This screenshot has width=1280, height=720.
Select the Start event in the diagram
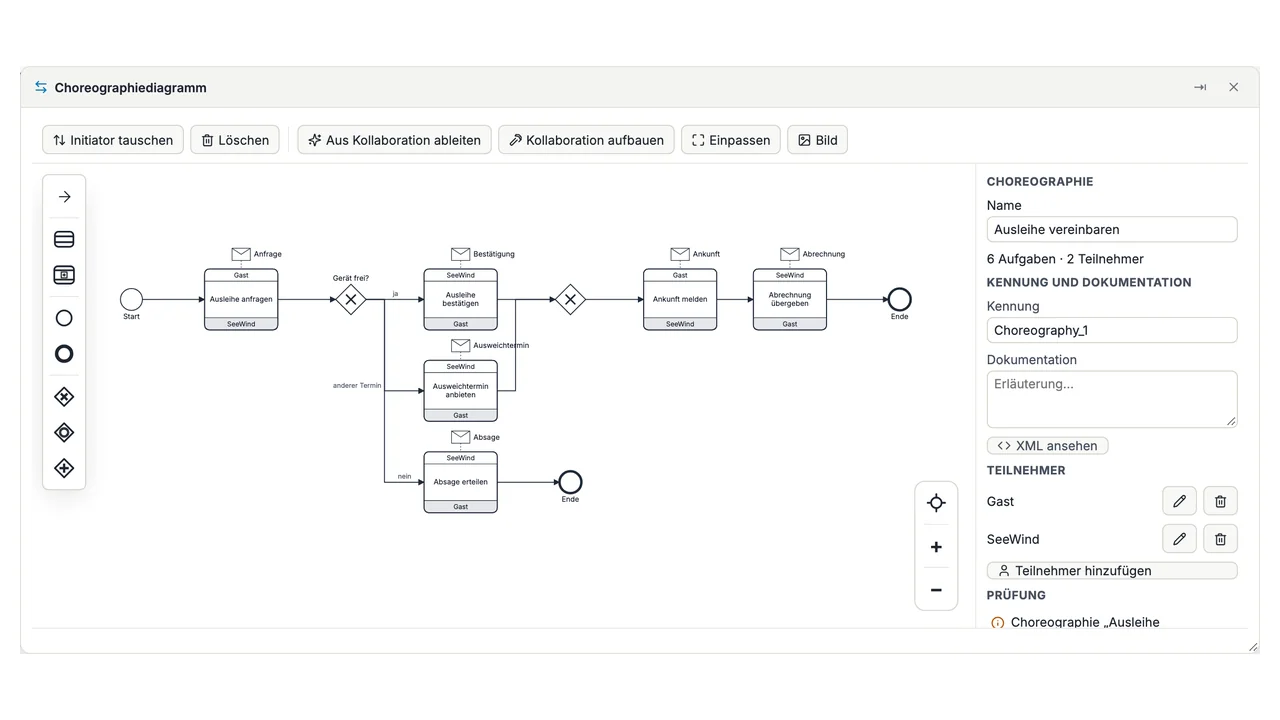pyautogui.click(x=131, y=299)
